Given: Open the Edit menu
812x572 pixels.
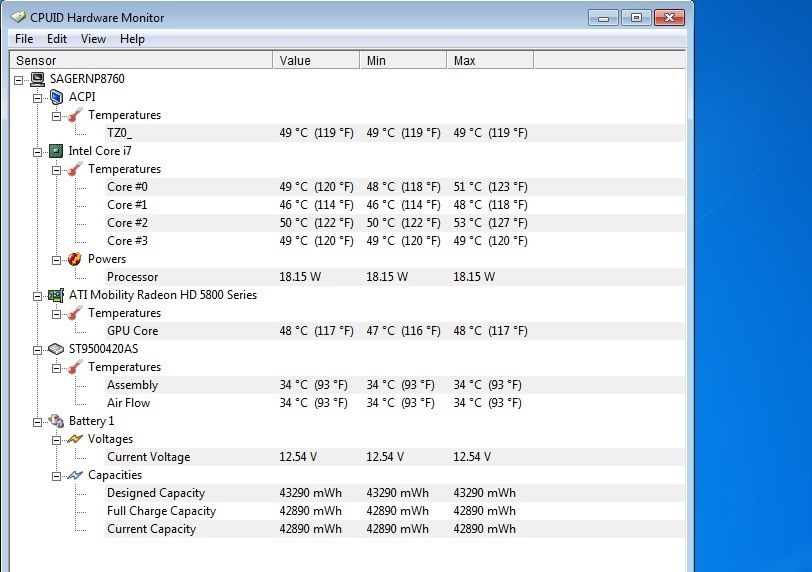Looking at the screenshot, I should pyautogui.click(x=56, y=39).
